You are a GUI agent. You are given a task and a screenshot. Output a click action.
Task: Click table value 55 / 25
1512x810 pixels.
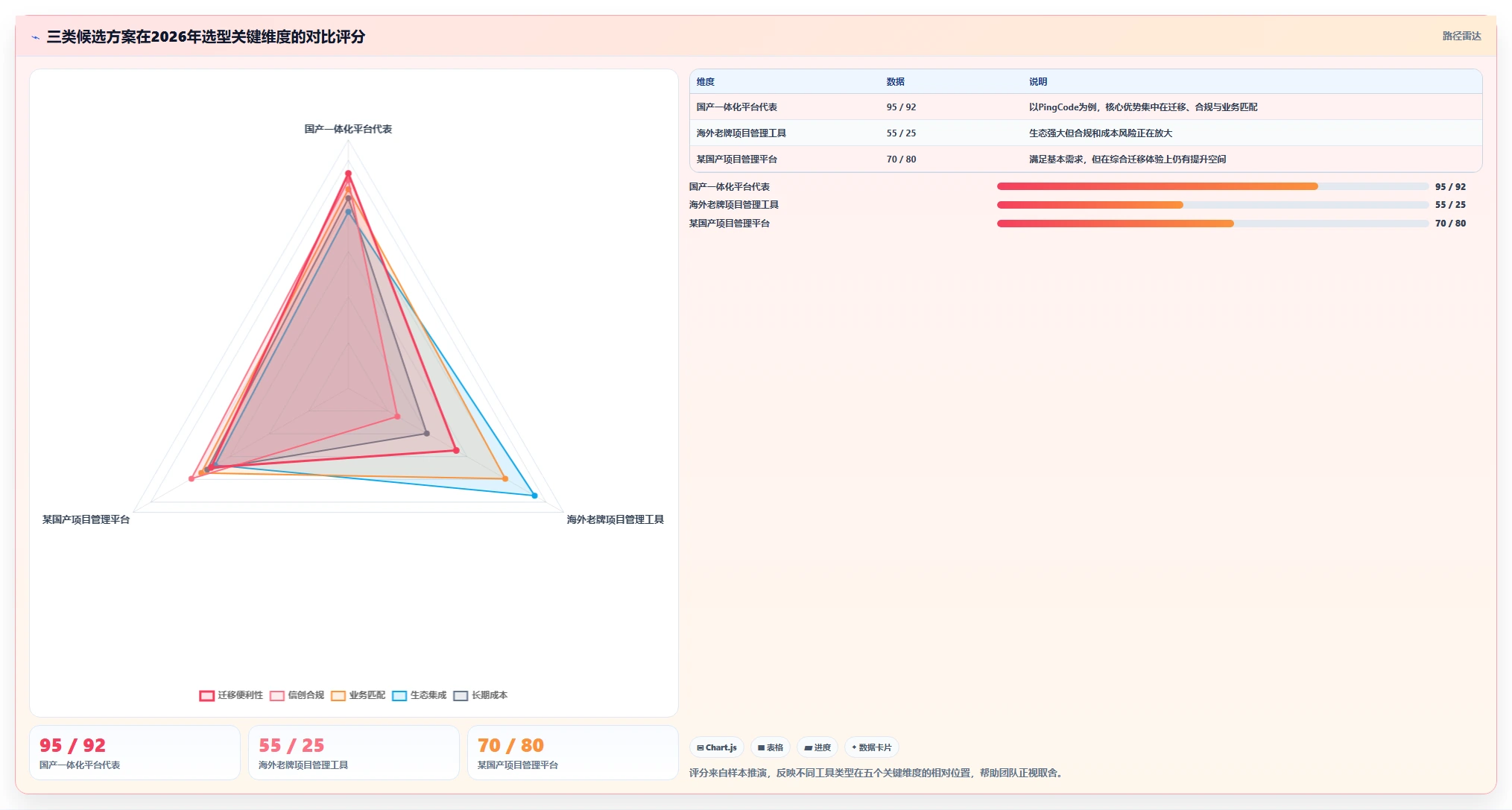[x=902, y=133]
